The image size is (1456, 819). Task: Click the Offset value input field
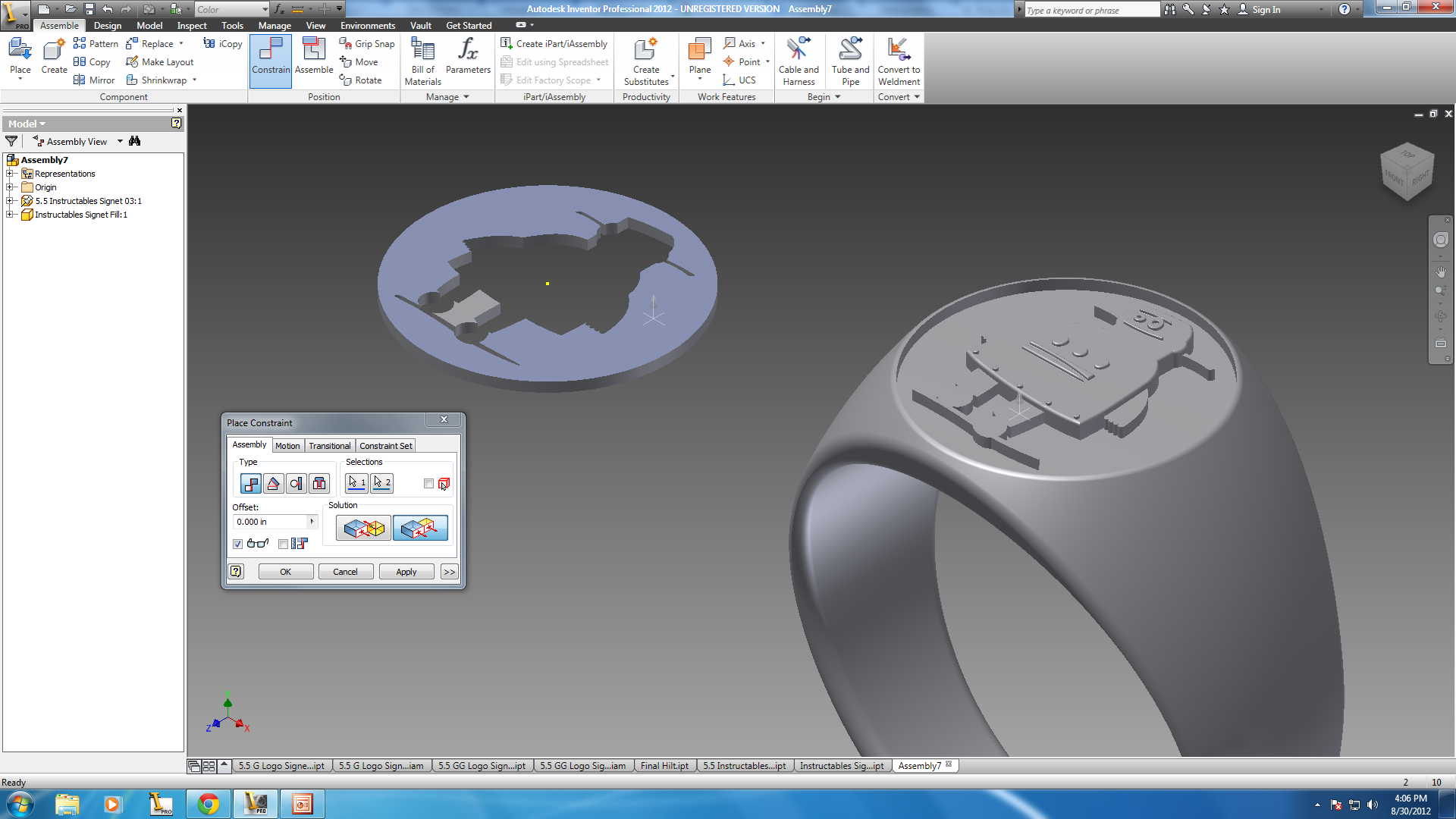coord(269,521)
